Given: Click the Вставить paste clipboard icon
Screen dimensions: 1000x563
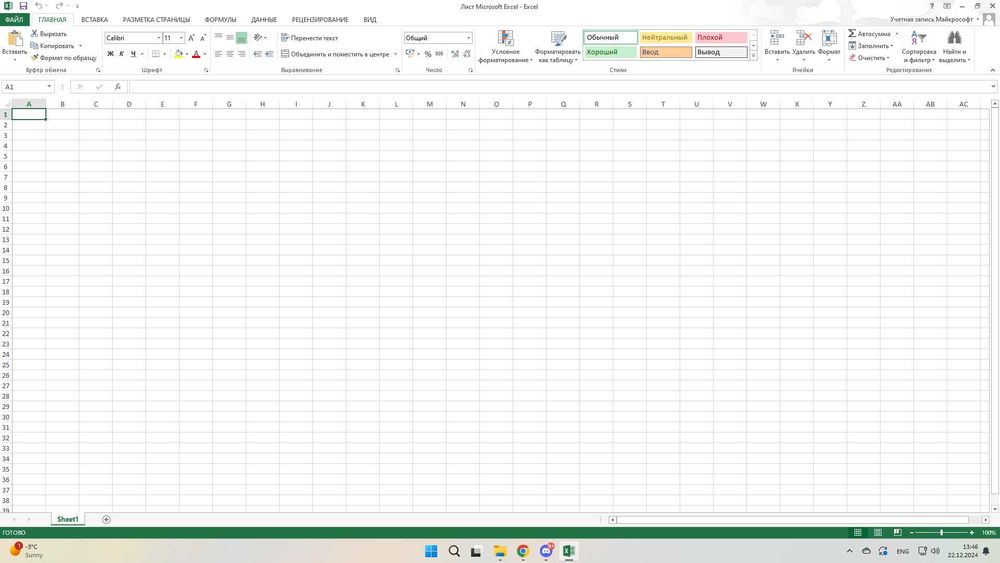Looking at the screenshot, I should [x=14, y=39].
